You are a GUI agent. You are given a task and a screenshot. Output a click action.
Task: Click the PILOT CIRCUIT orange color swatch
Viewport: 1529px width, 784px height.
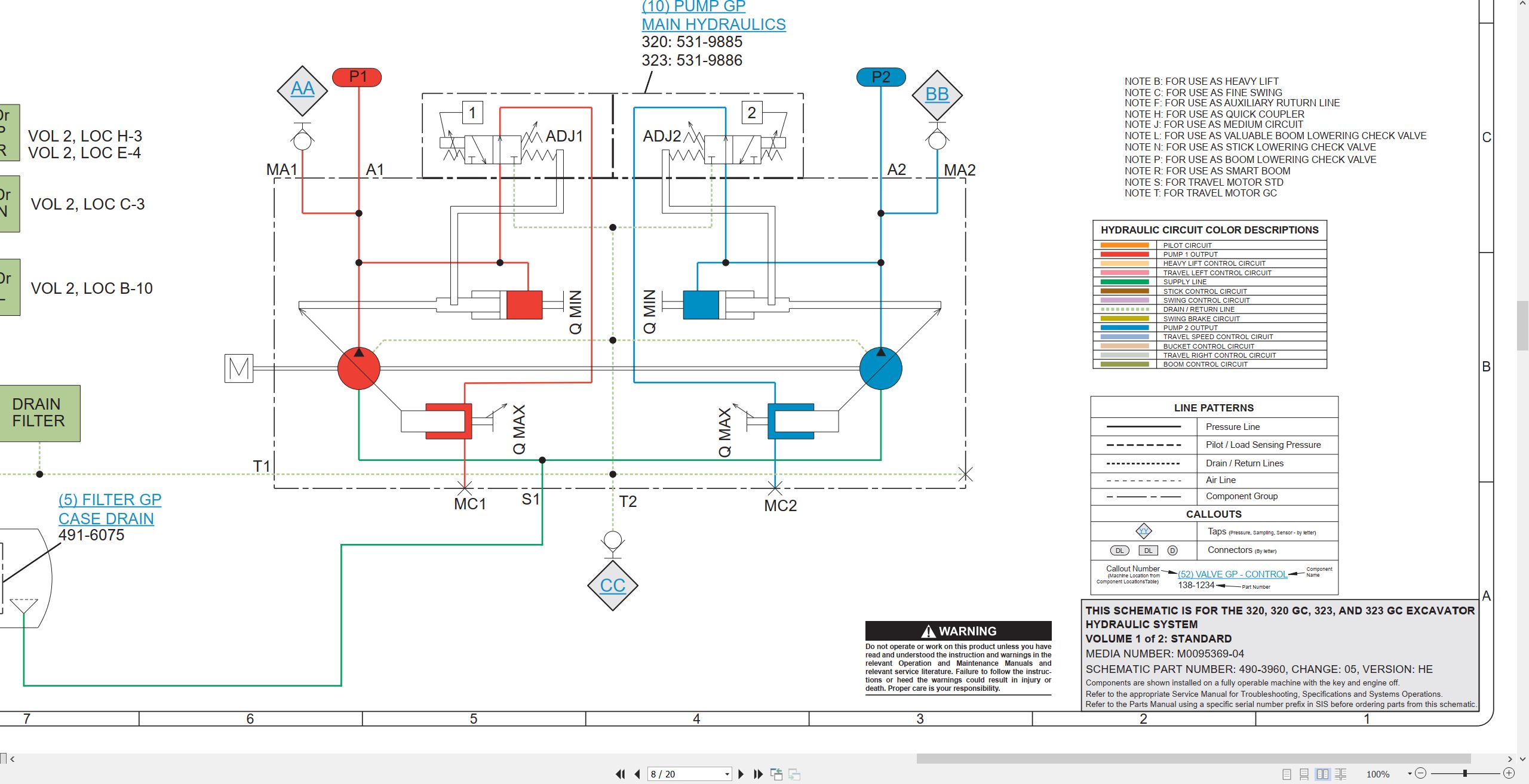click(1125, 245)
